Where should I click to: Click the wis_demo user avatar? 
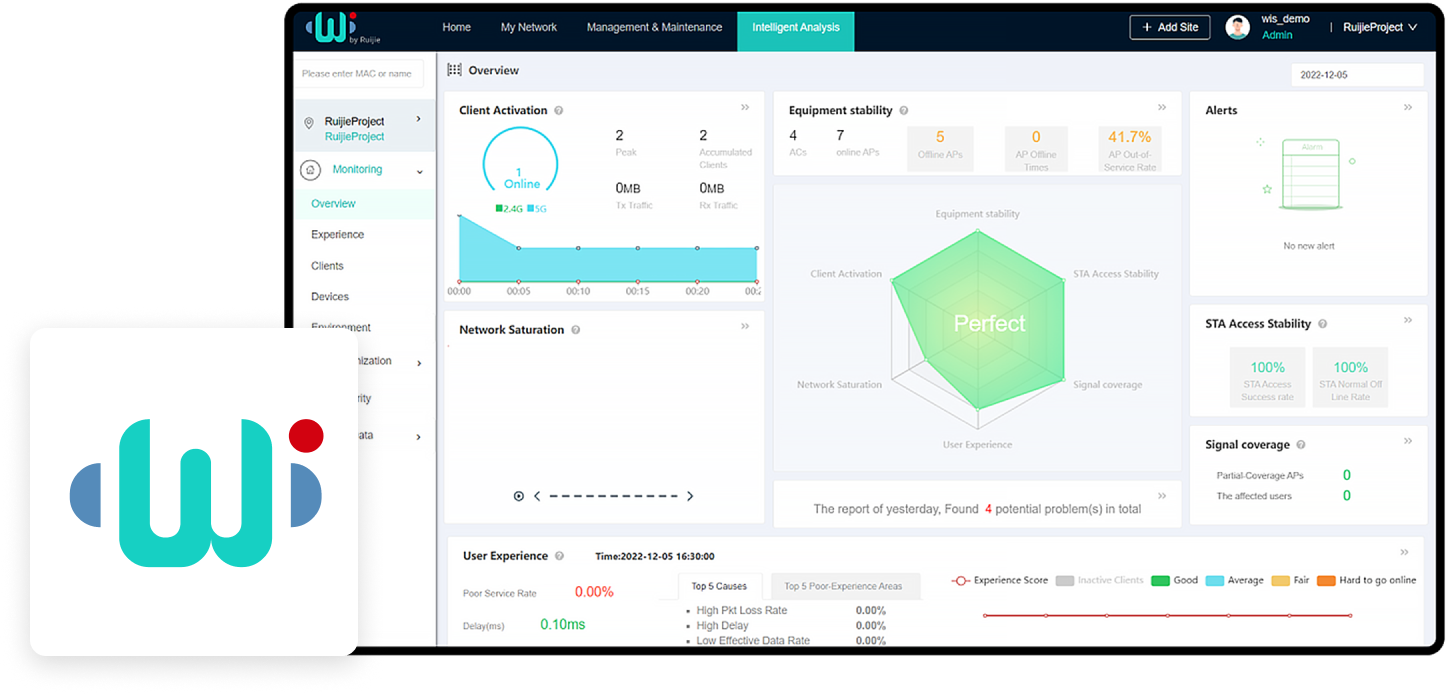click(1238, 27)
